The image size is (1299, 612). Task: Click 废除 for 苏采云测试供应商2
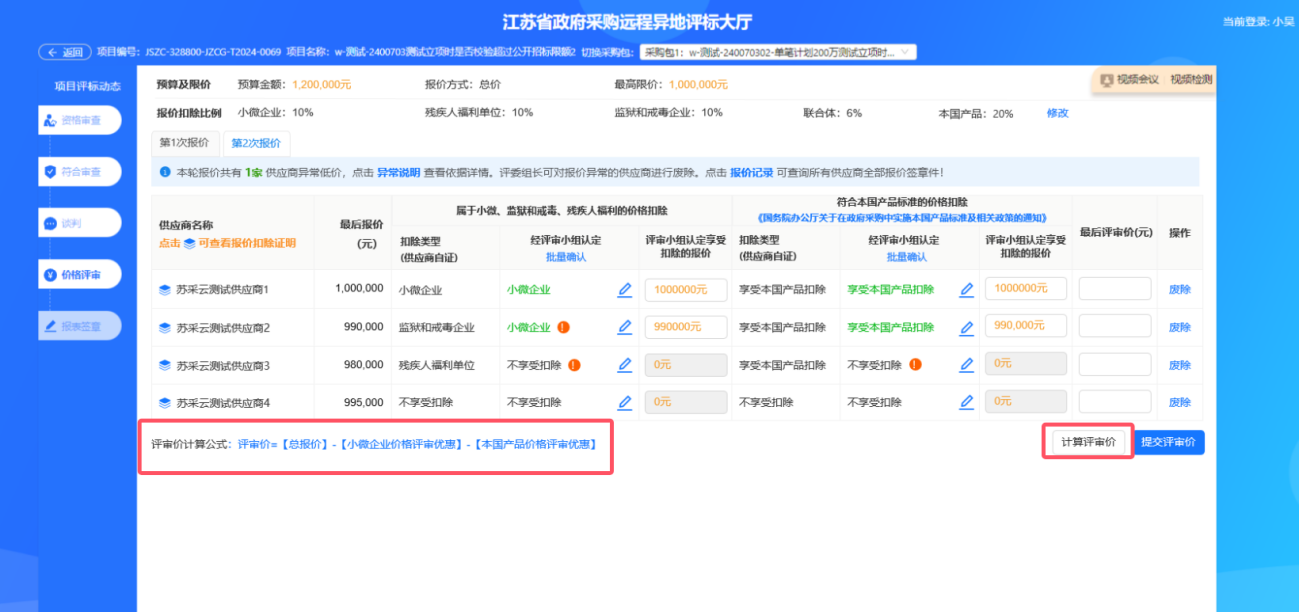(x=1180, y=328)
